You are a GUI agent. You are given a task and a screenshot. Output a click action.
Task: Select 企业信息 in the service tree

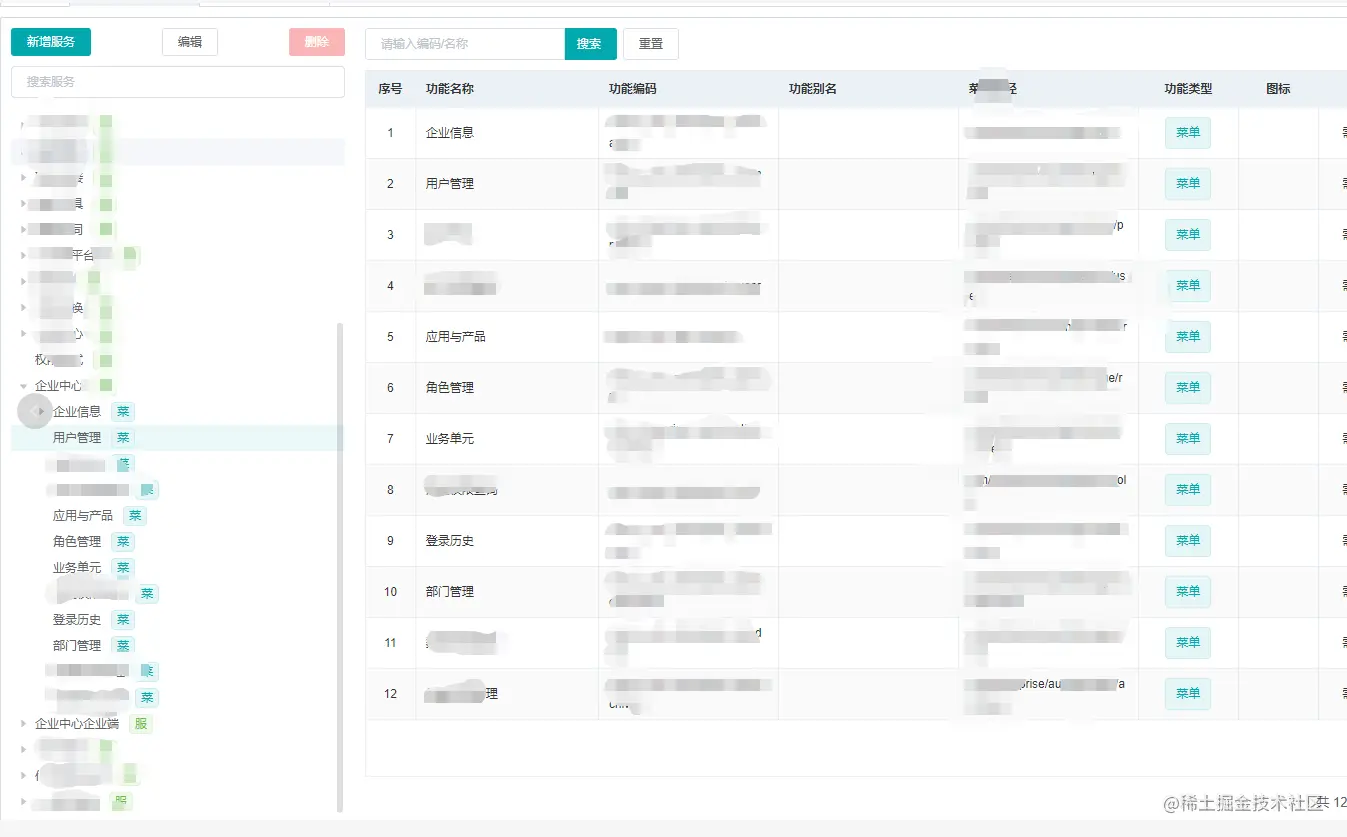77,412
